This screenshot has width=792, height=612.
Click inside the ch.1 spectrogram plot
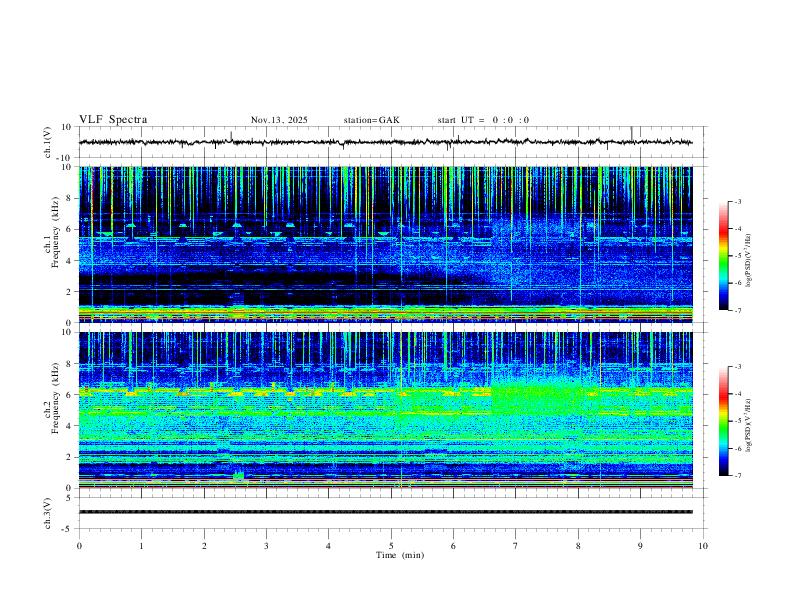(385, 244)
